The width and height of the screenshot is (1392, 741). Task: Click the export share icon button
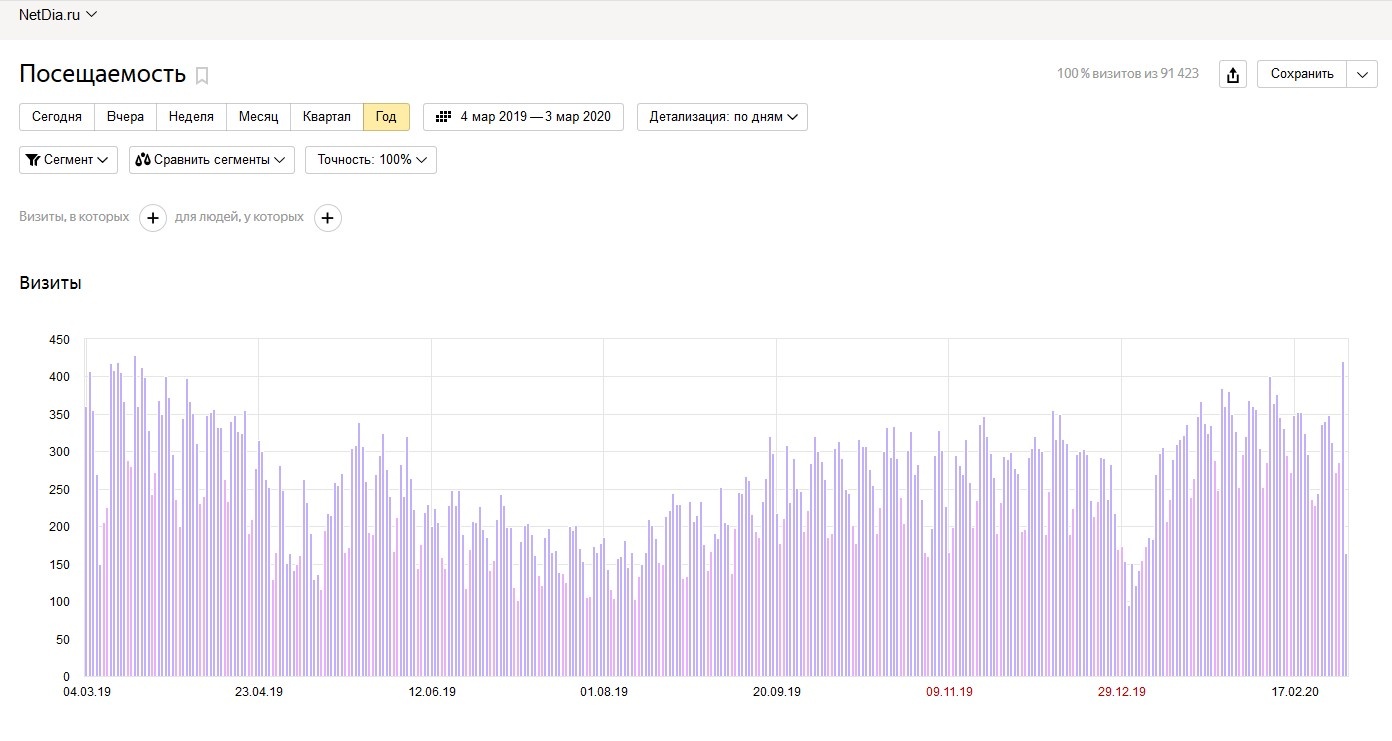click(1233, 74)
